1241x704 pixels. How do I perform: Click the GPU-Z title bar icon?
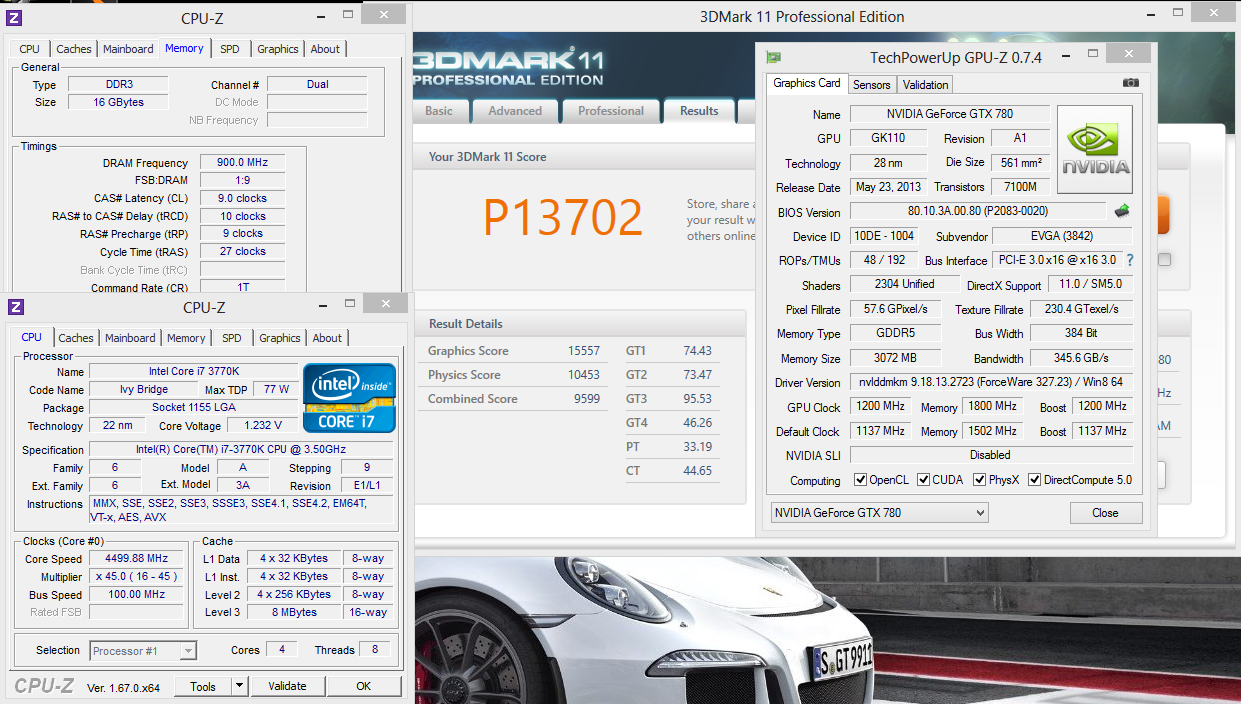[x=774, y=57]
